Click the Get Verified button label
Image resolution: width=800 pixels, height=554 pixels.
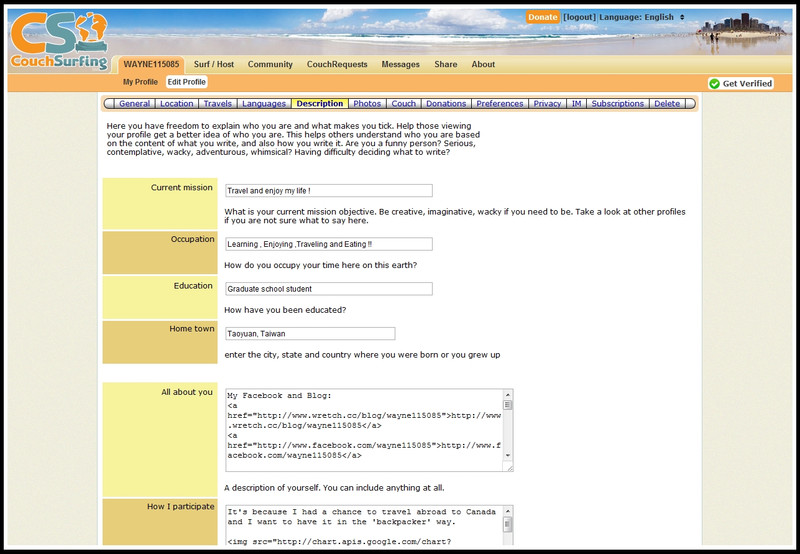(747, 84)
